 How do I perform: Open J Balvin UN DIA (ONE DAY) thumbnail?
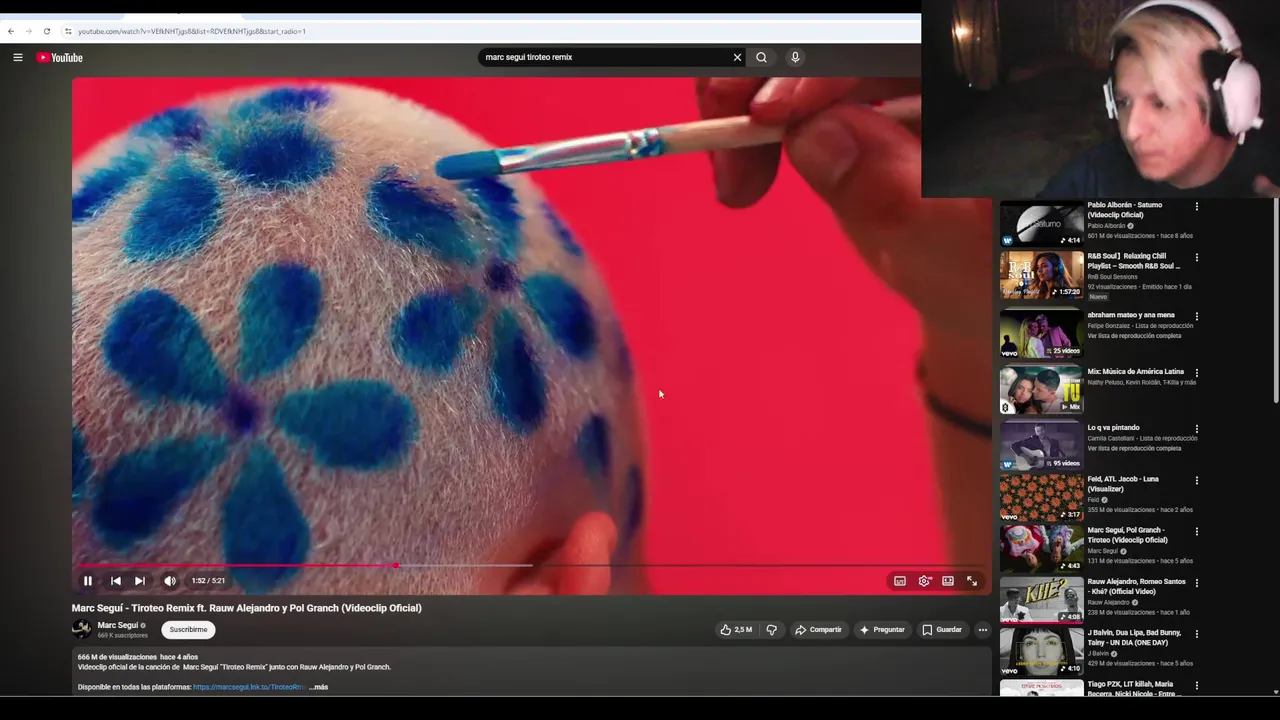click(x=1041, y=651)
